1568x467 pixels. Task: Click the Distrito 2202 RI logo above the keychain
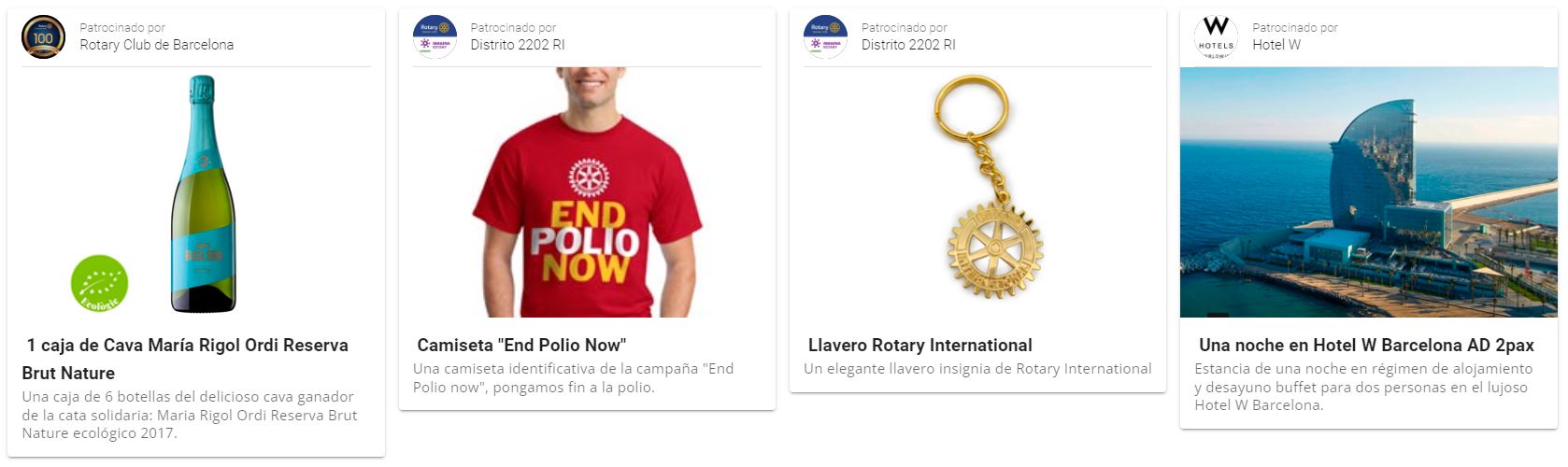pyautogui.click(x=825, y=37)
